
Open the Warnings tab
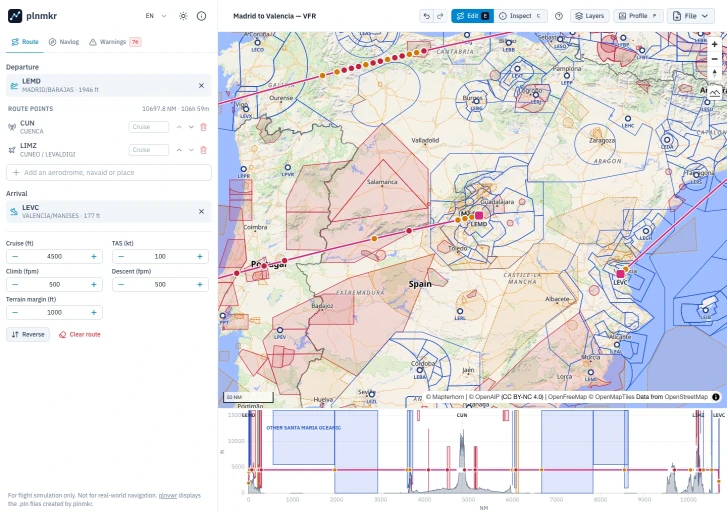pos(114,42)
